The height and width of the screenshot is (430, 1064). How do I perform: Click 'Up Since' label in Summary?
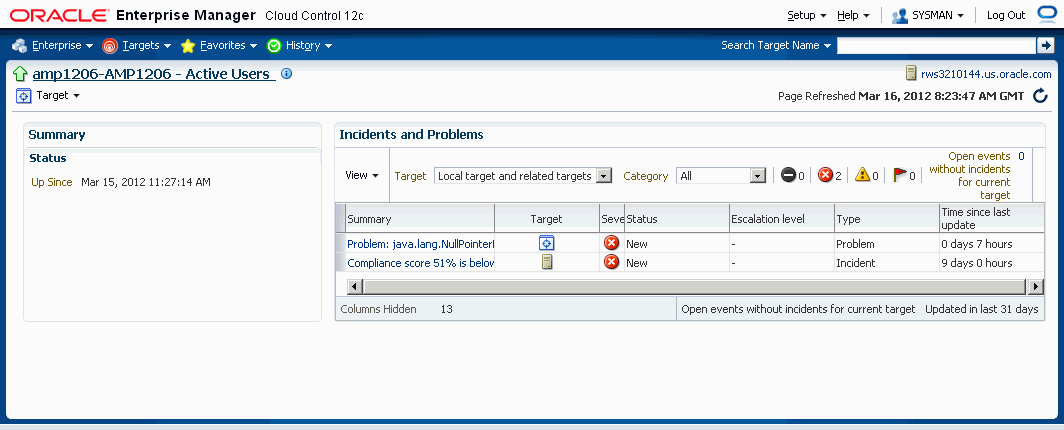coord(52,182)
